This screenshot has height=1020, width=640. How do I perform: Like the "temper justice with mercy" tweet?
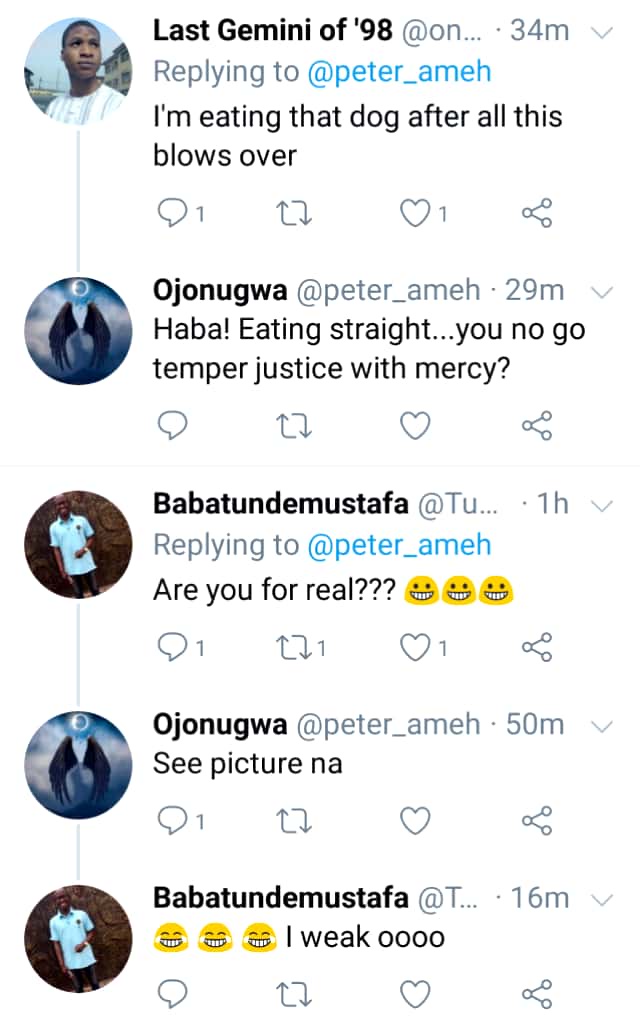[x=414, y=427]
